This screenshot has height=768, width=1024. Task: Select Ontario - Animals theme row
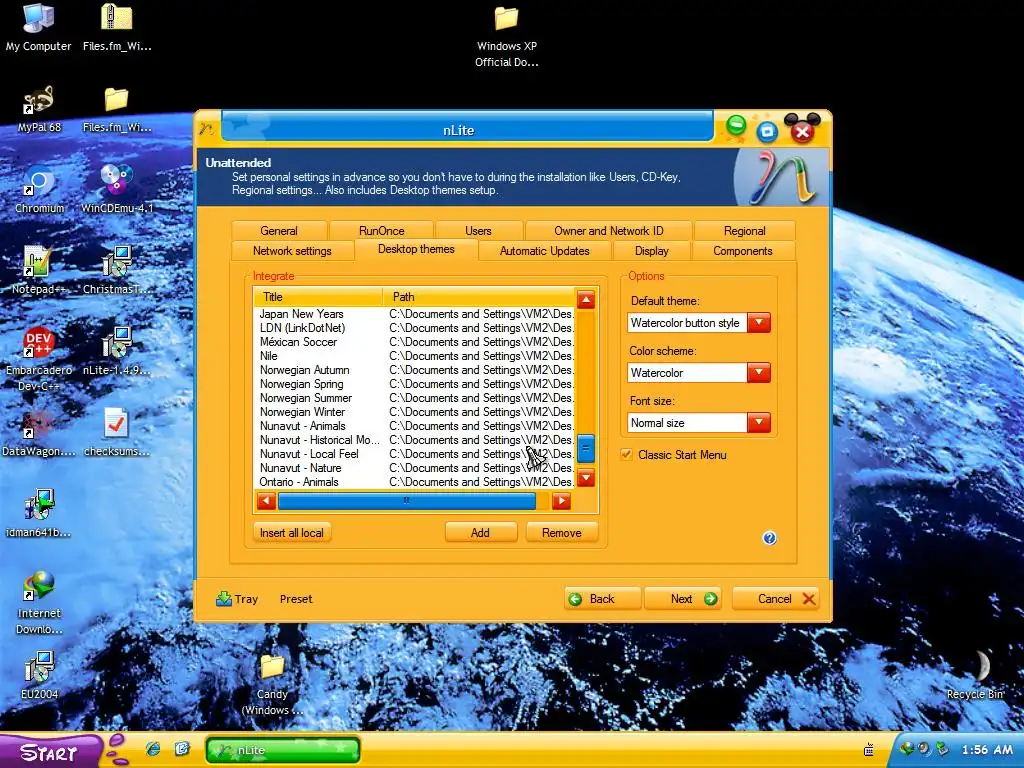(414, 482)
